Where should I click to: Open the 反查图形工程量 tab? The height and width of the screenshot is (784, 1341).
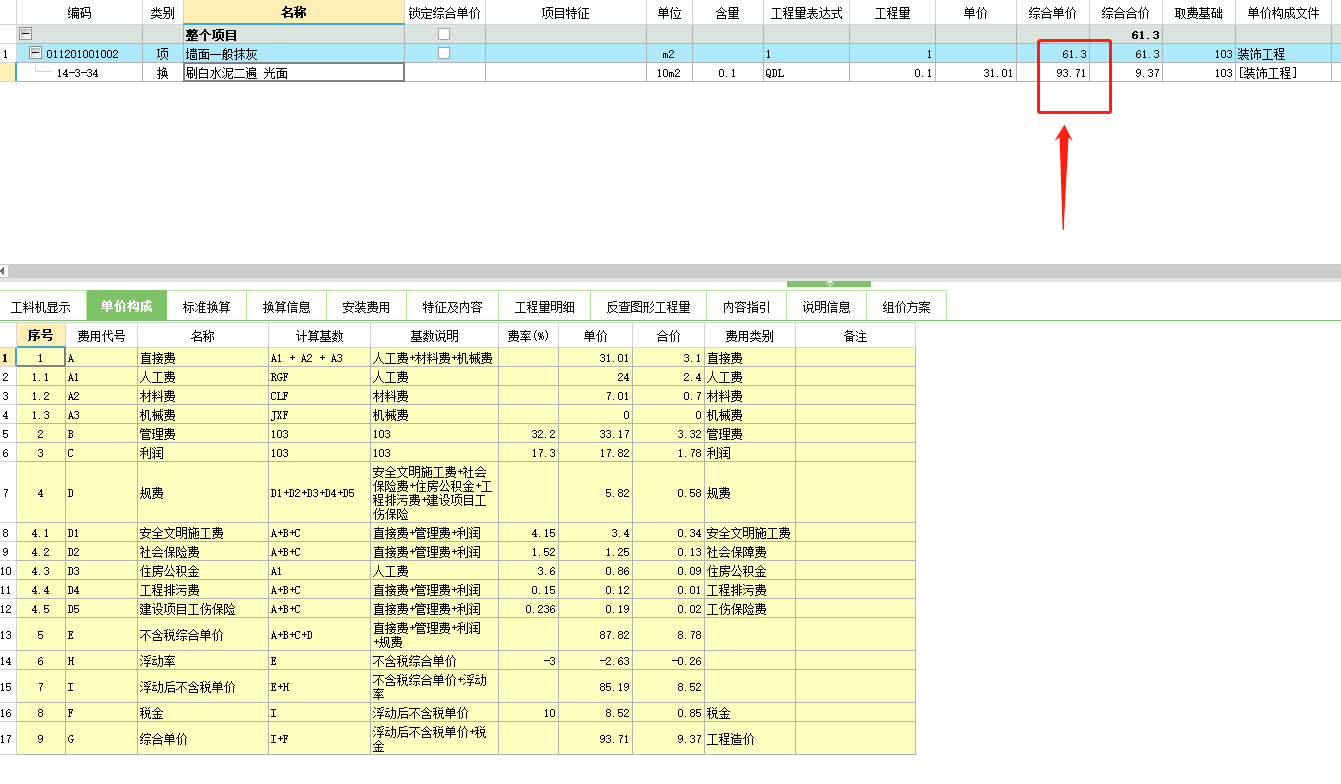coord(650,307)
